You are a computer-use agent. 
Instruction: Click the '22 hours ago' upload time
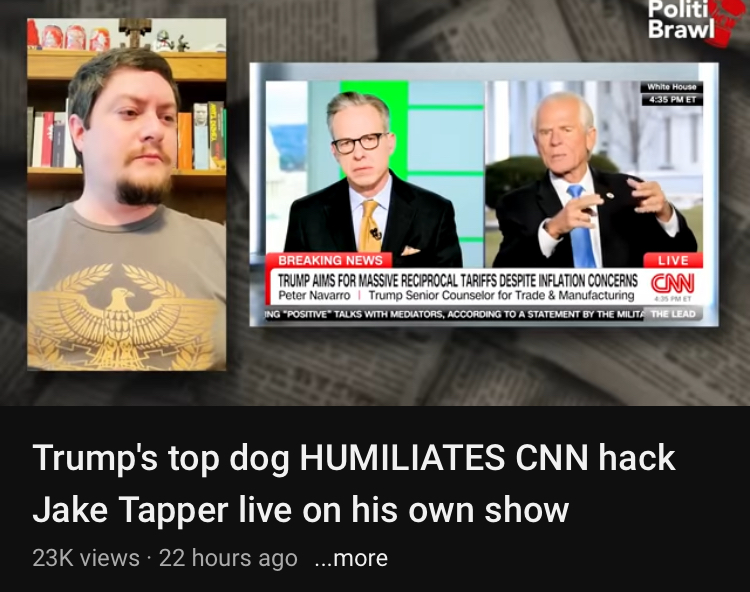[x=228, y=558]
